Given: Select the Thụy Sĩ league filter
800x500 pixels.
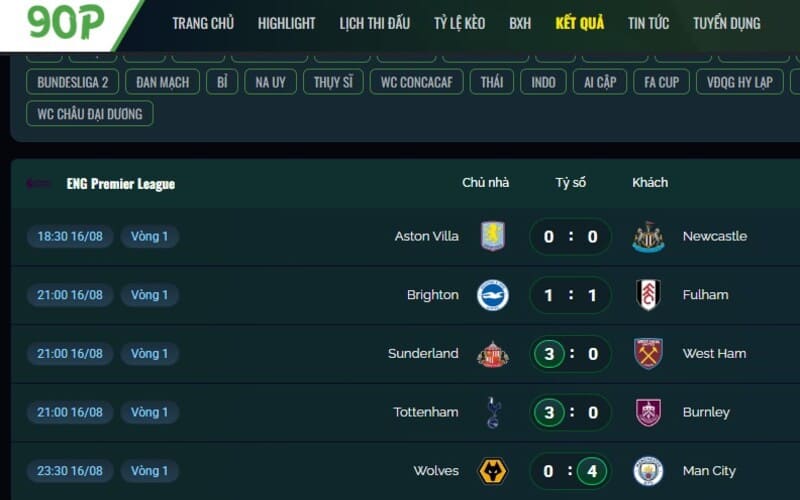Looking at the screenshot, I should pyautogui.click(x=333, y=82).
